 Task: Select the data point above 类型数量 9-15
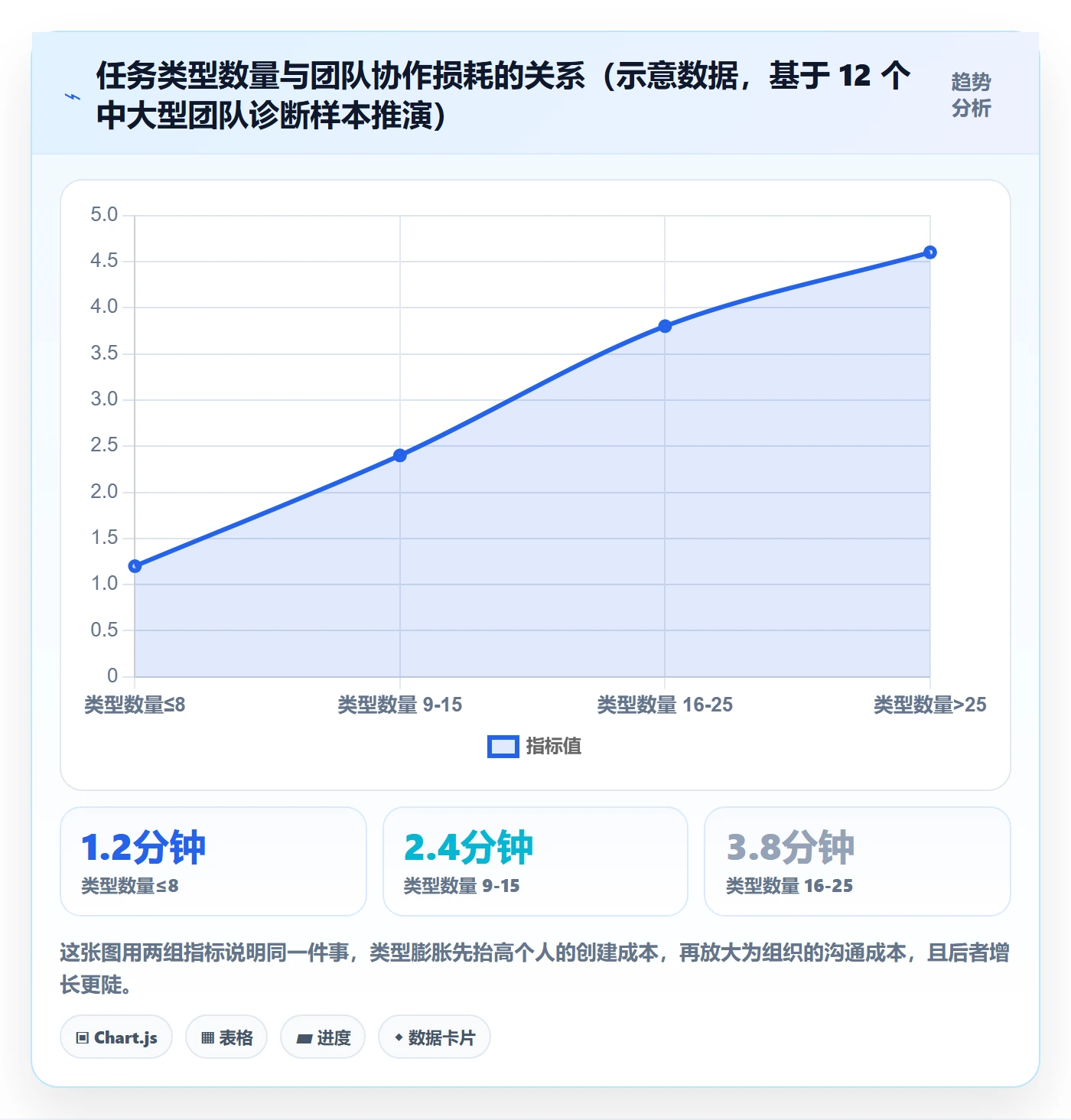tap(400, 455)
